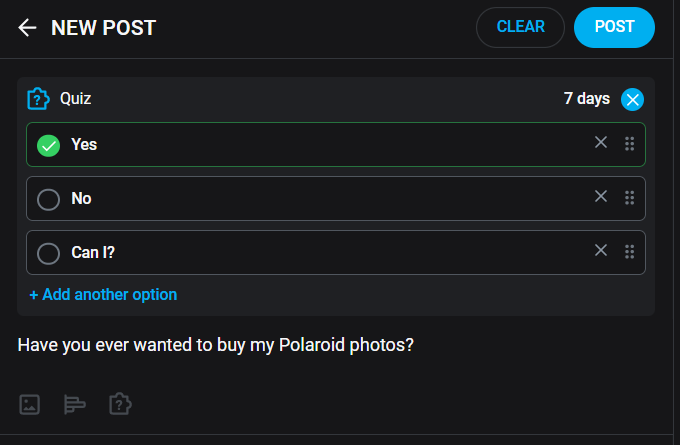The width and height of the screenshot is (680, 445).
Task: Add a poll using the bar chart icon
Action: 75,404
